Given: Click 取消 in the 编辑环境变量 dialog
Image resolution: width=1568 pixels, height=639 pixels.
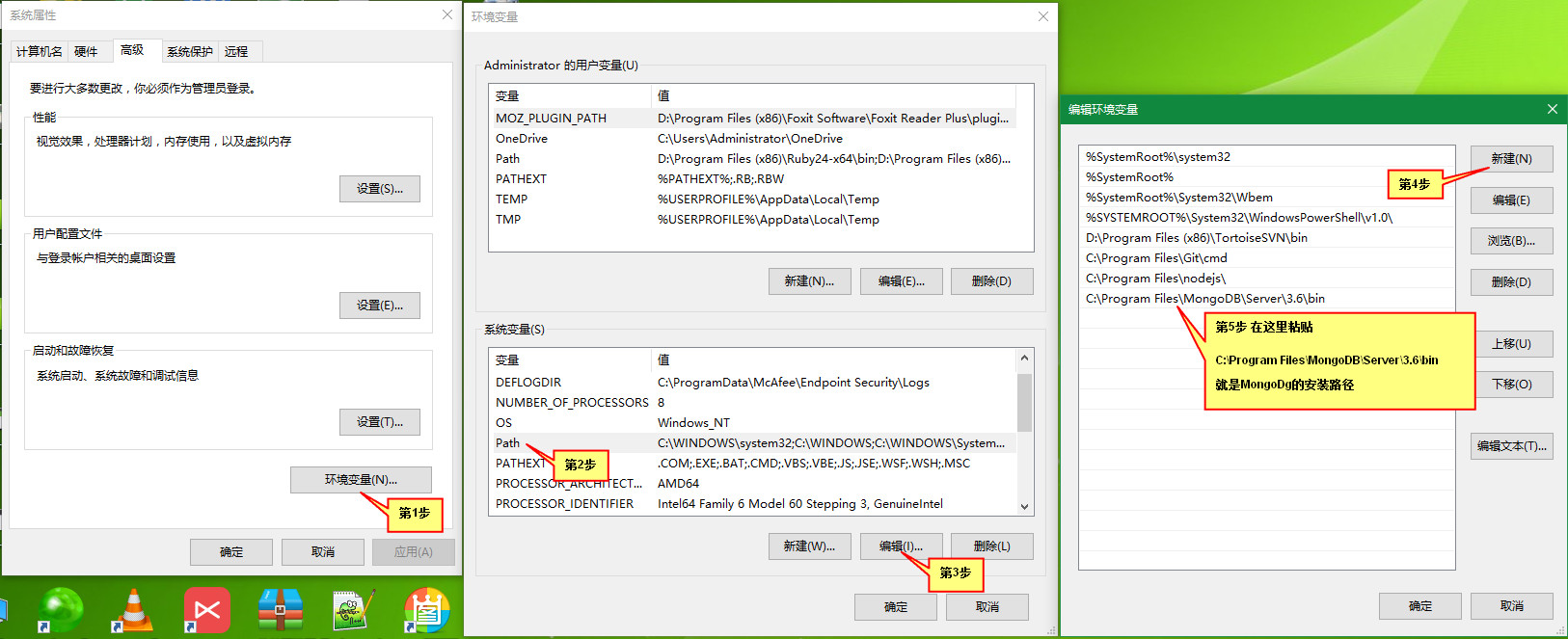Looking at the screenshot, I should click(x=1512, y=606).
